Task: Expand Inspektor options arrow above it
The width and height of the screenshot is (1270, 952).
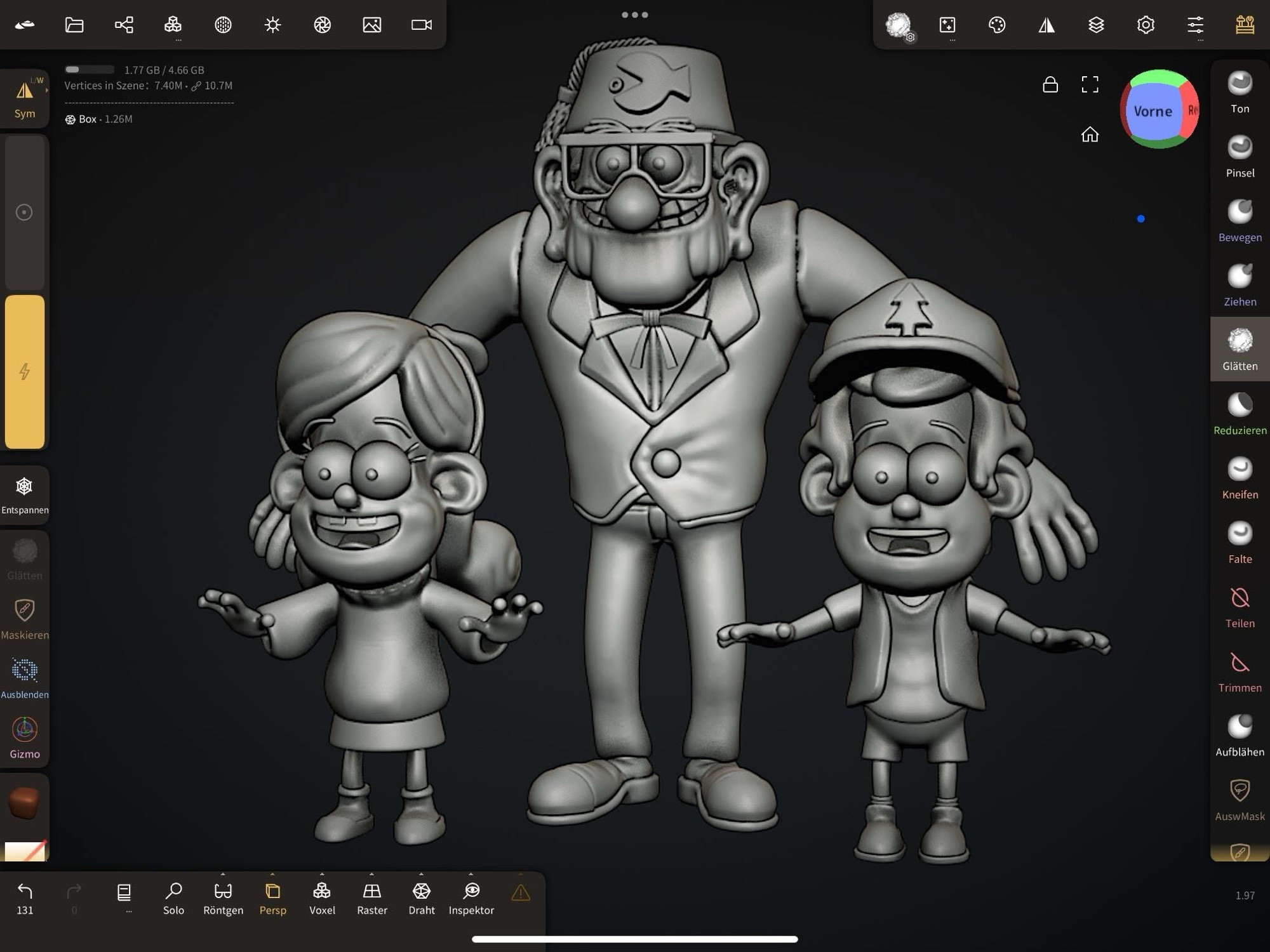Action: pyautogui.click(x=471, y=874)
